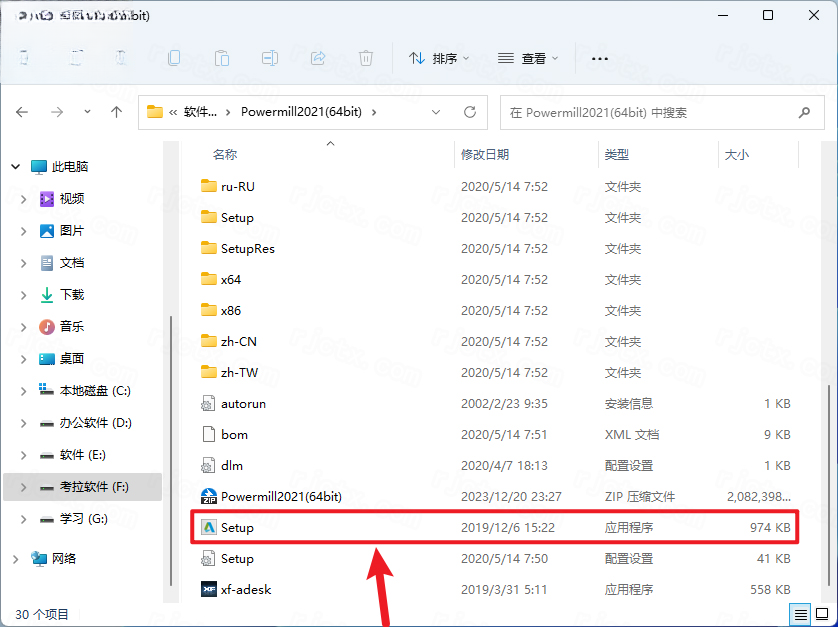
Task: Refresh the current folder
Action: (470, 112)
